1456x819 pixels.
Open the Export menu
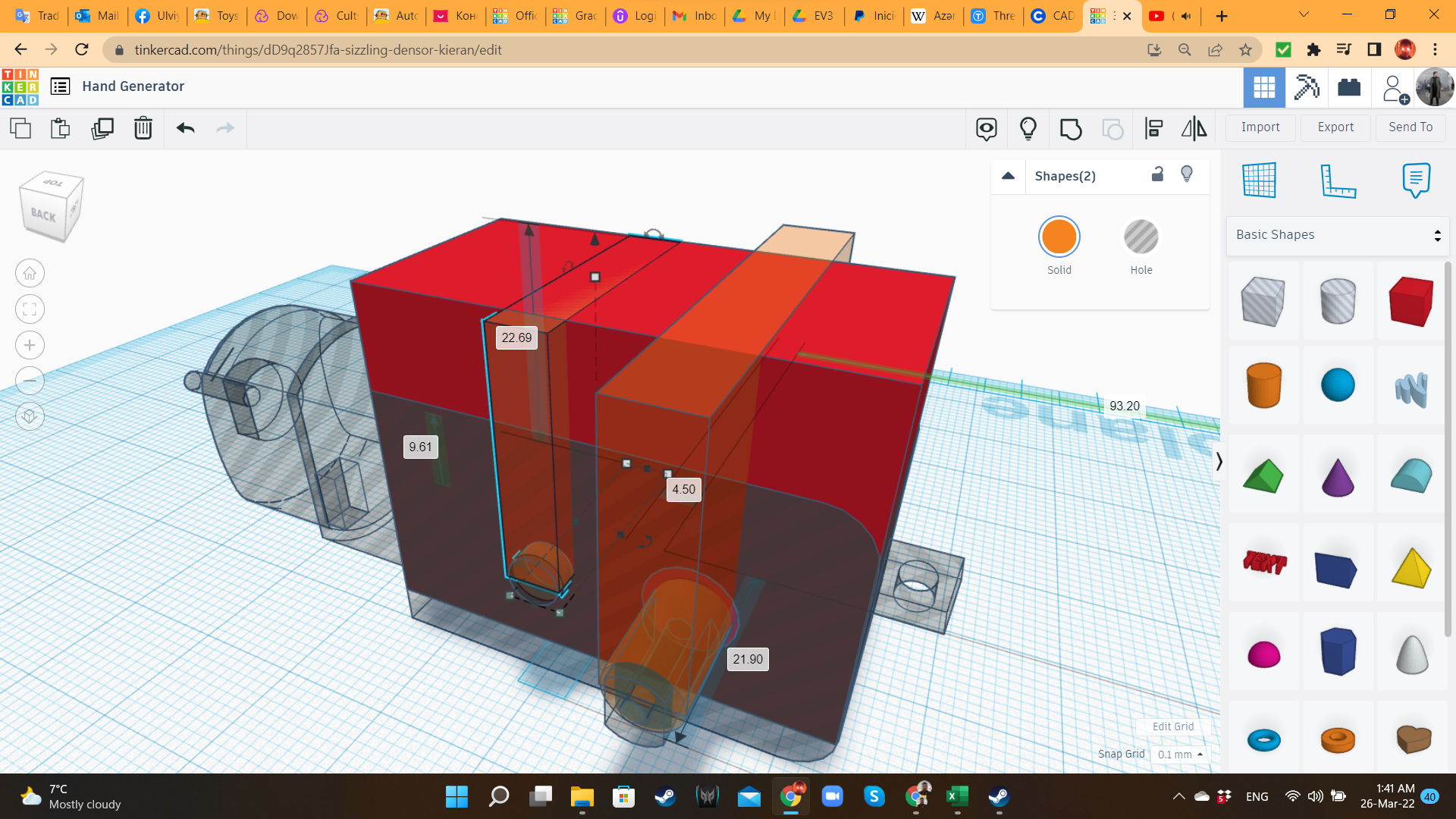1335,127
